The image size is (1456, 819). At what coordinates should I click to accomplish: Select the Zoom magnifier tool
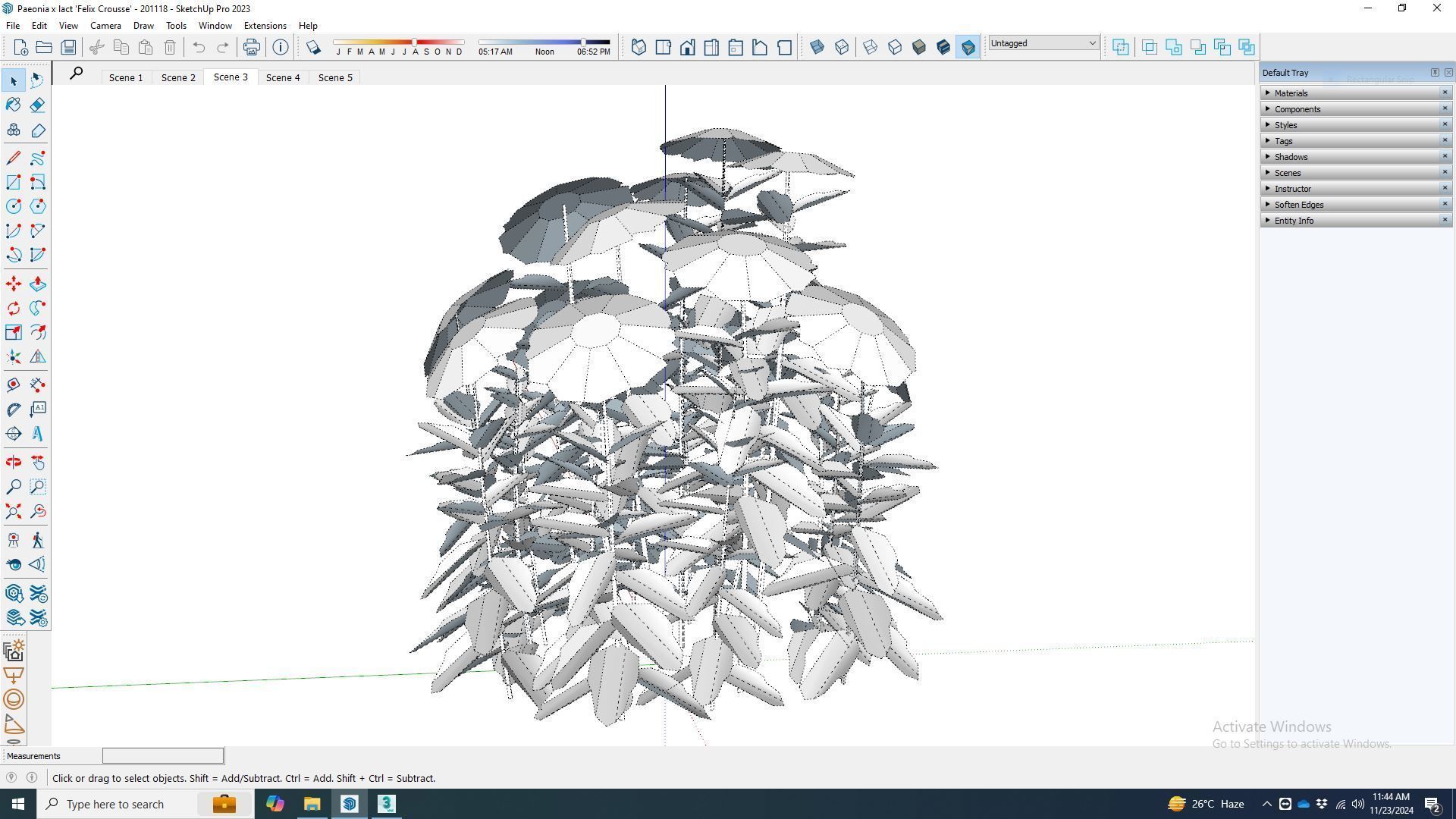click(x=14, y=487)
